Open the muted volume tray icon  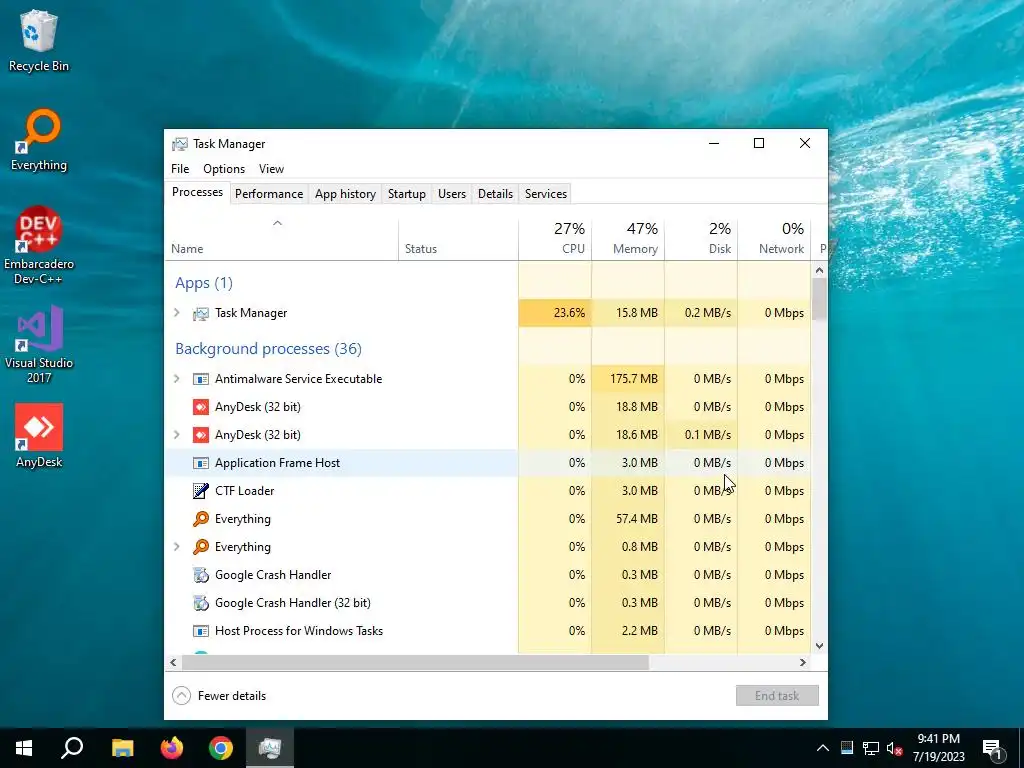pos(895,748)
